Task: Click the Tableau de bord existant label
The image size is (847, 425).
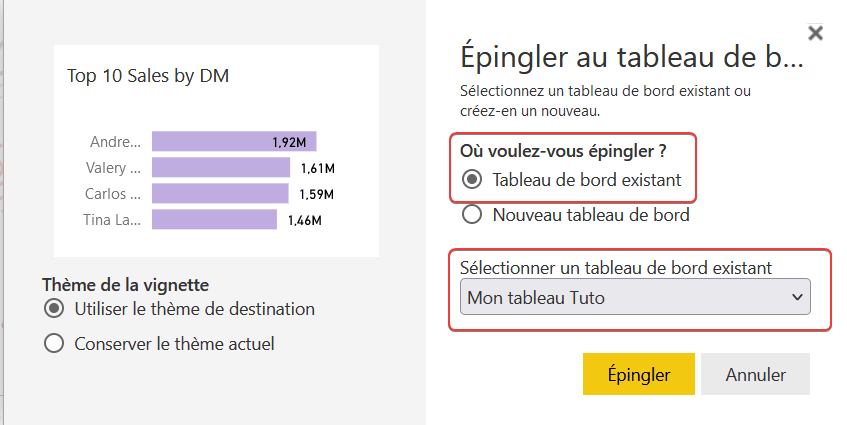Action: pos(587,180)
